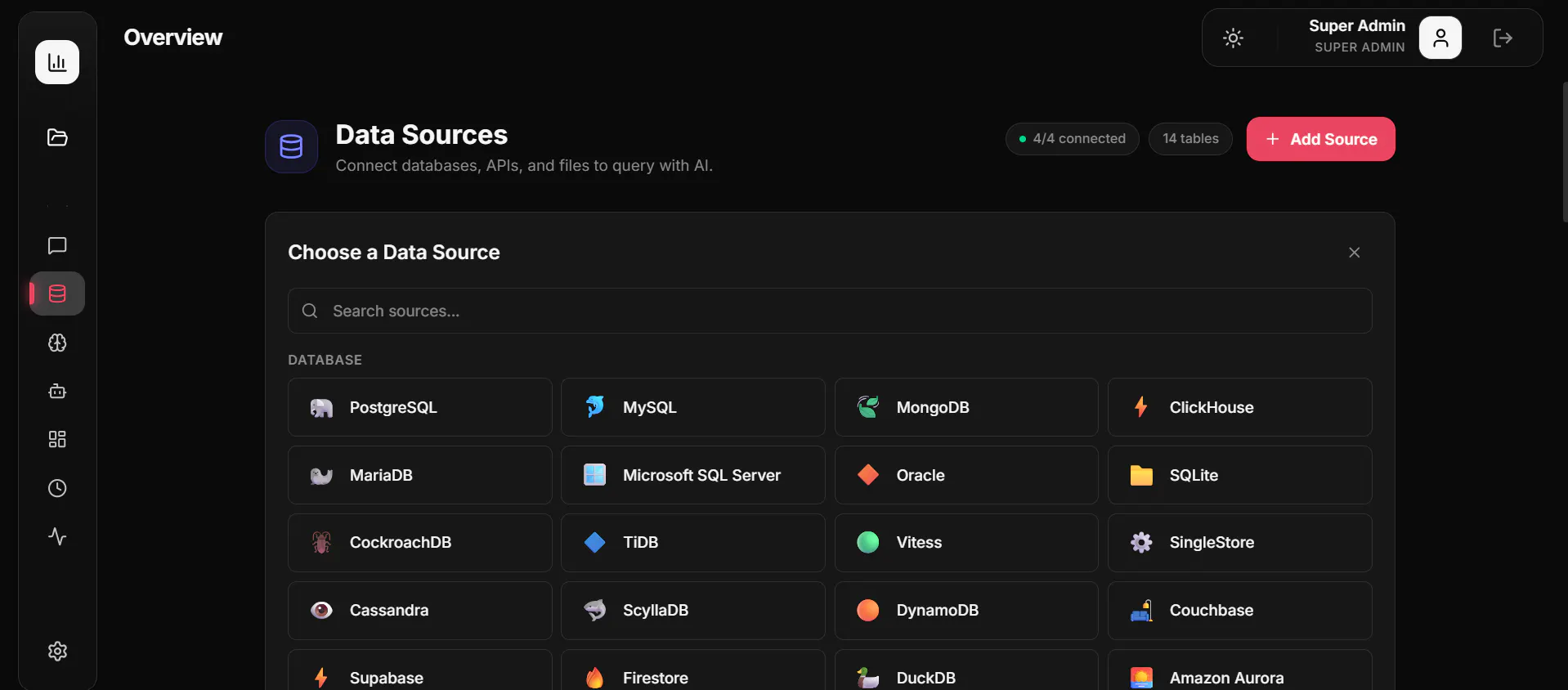Pick the Vitess source card

coord(966,543)
